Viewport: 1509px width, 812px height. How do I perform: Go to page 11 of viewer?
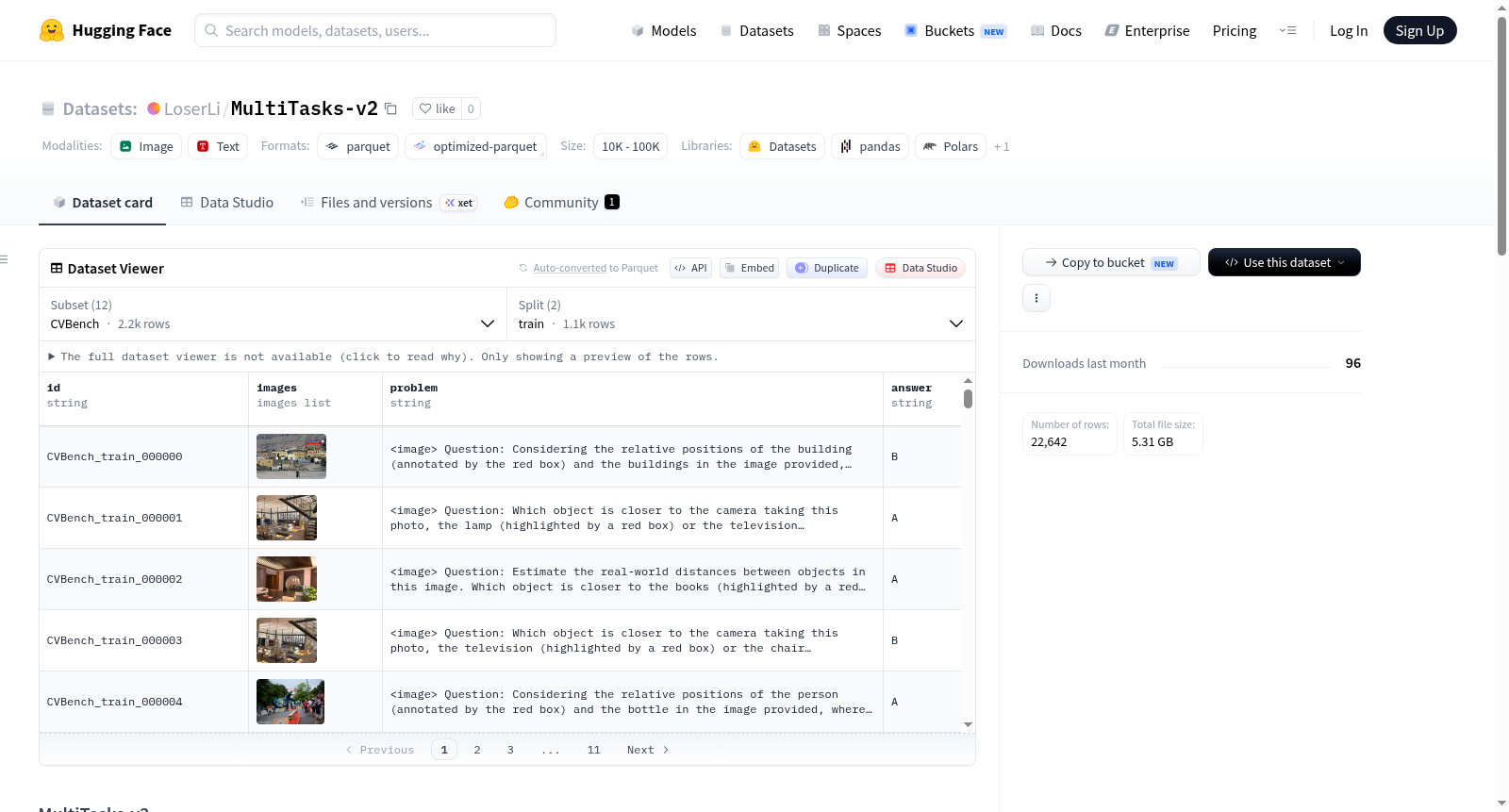click(593, 750)
